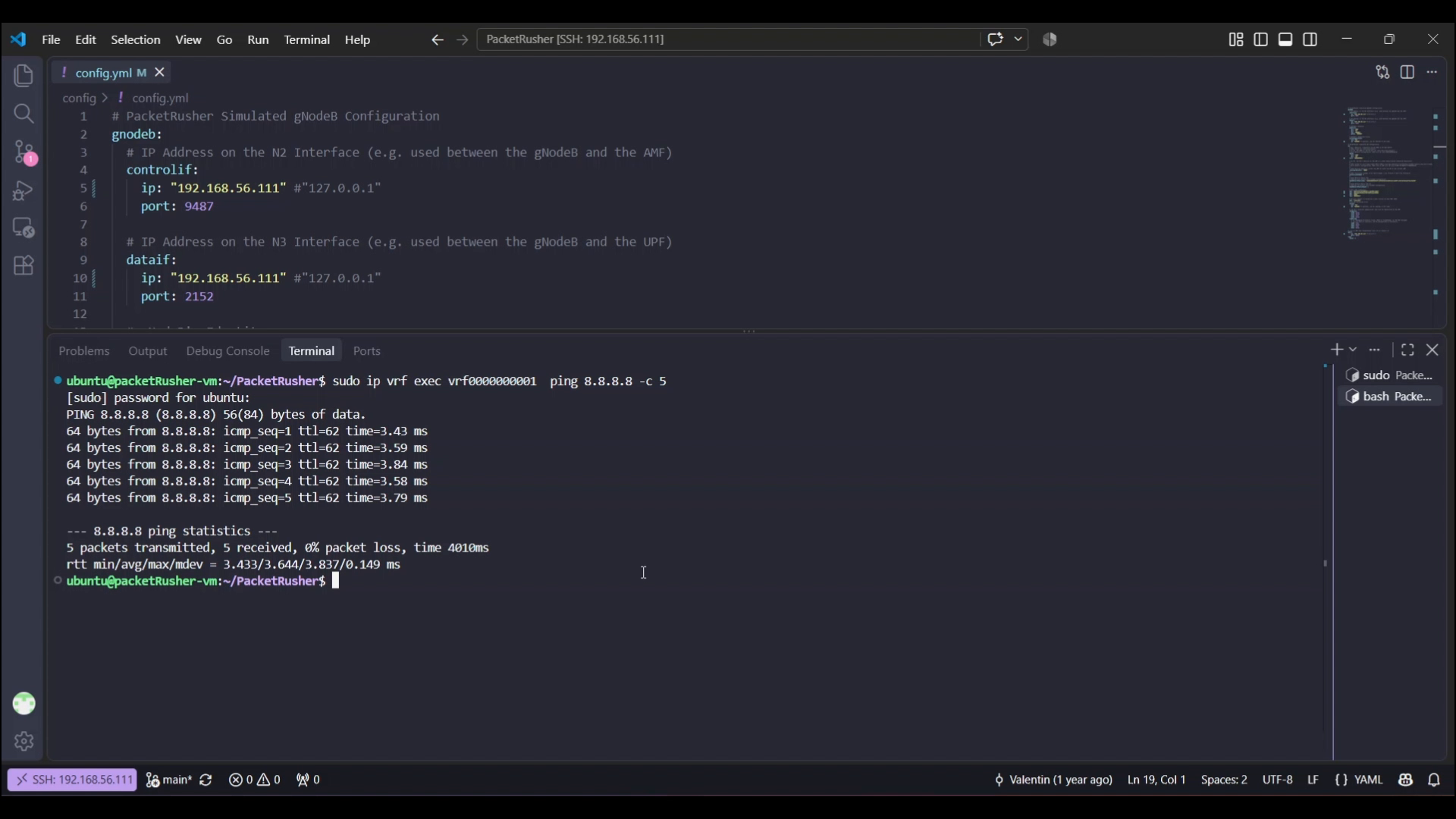This screenshot has height=819, width=1456.
Task: Toggle Primary Side Bar visibility
Action: (x=1262, y=39)
